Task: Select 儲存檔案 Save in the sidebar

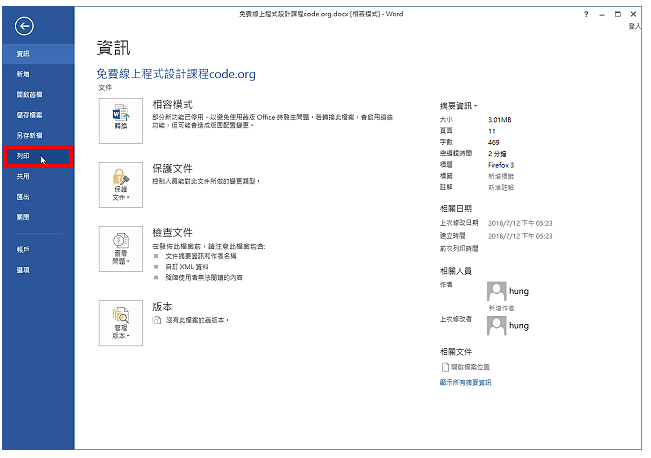Action: click(x=38, y=115)
